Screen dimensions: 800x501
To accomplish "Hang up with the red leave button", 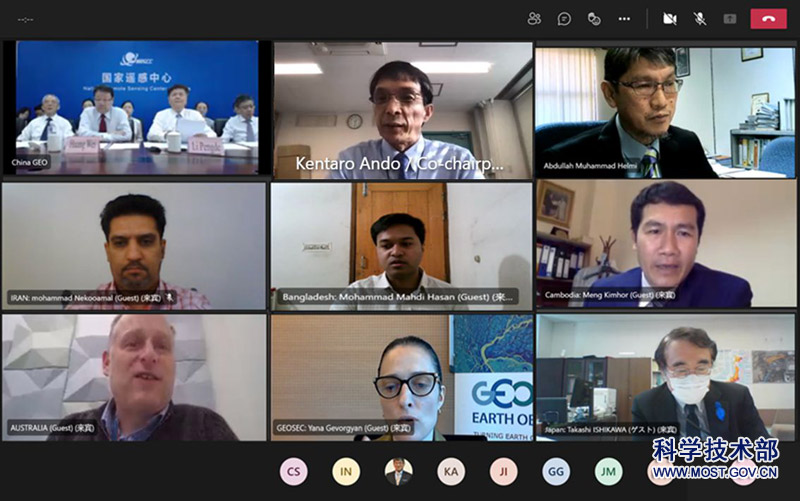I will 768,19.
